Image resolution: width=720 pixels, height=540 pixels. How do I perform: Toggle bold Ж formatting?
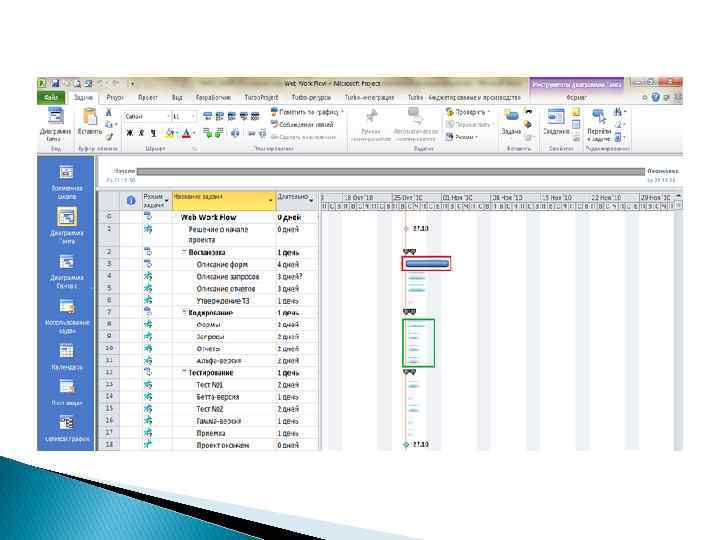coord(130,133)
